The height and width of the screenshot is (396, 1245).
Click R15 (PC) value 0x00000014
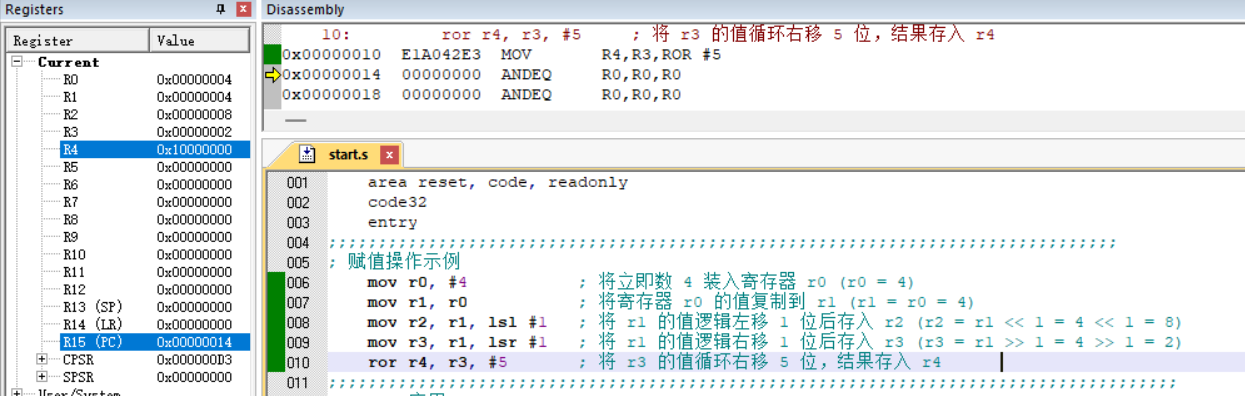click(x=194, y=342)
